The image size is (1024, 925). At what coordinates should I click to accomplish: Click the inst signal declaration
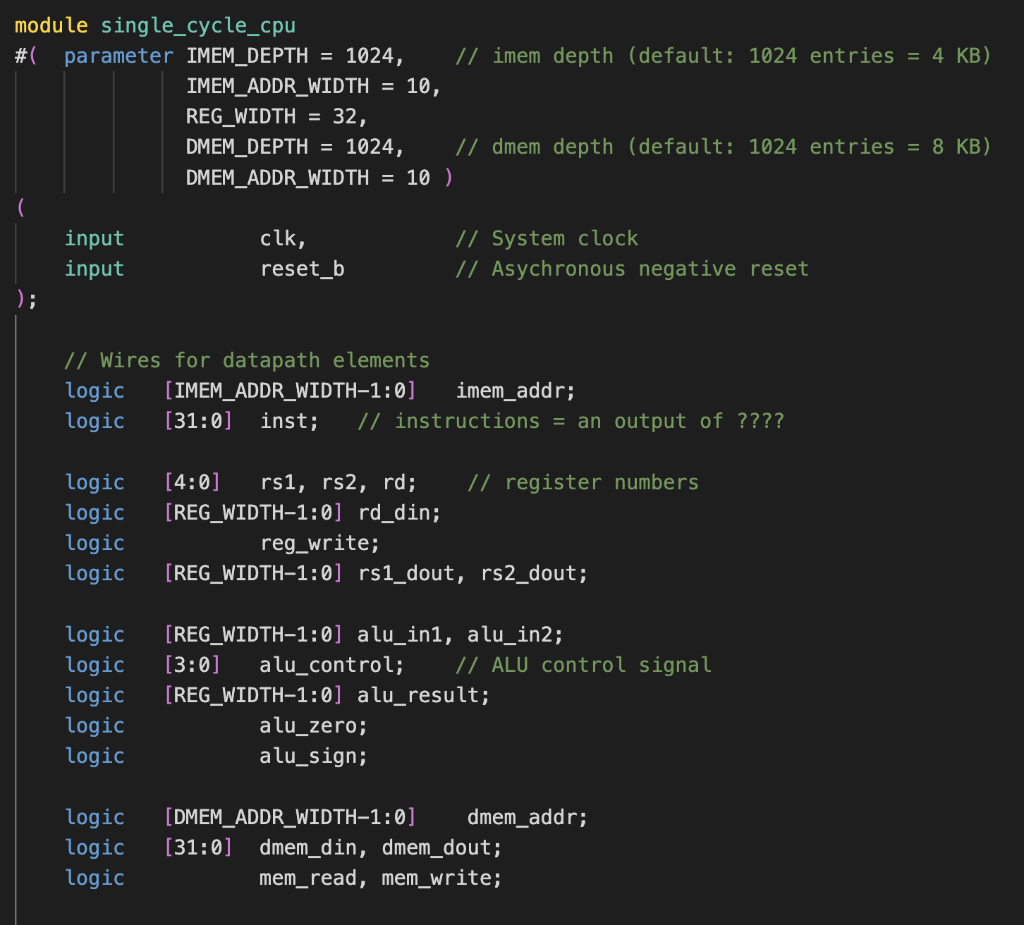pyautogui.click(x=287, y=421)
